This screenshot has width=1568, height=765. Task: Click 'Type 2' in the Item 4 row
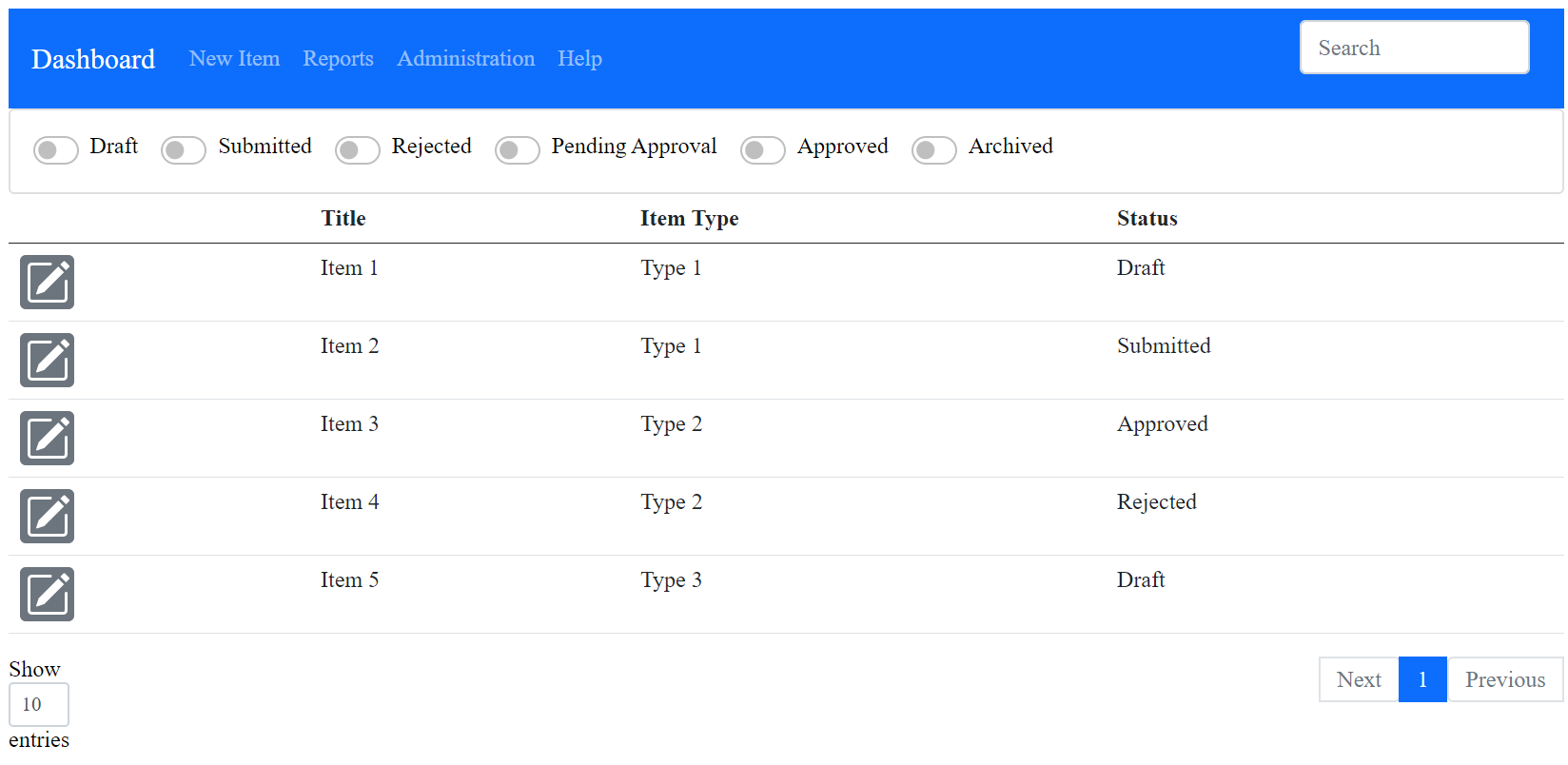tap(671, 501)
